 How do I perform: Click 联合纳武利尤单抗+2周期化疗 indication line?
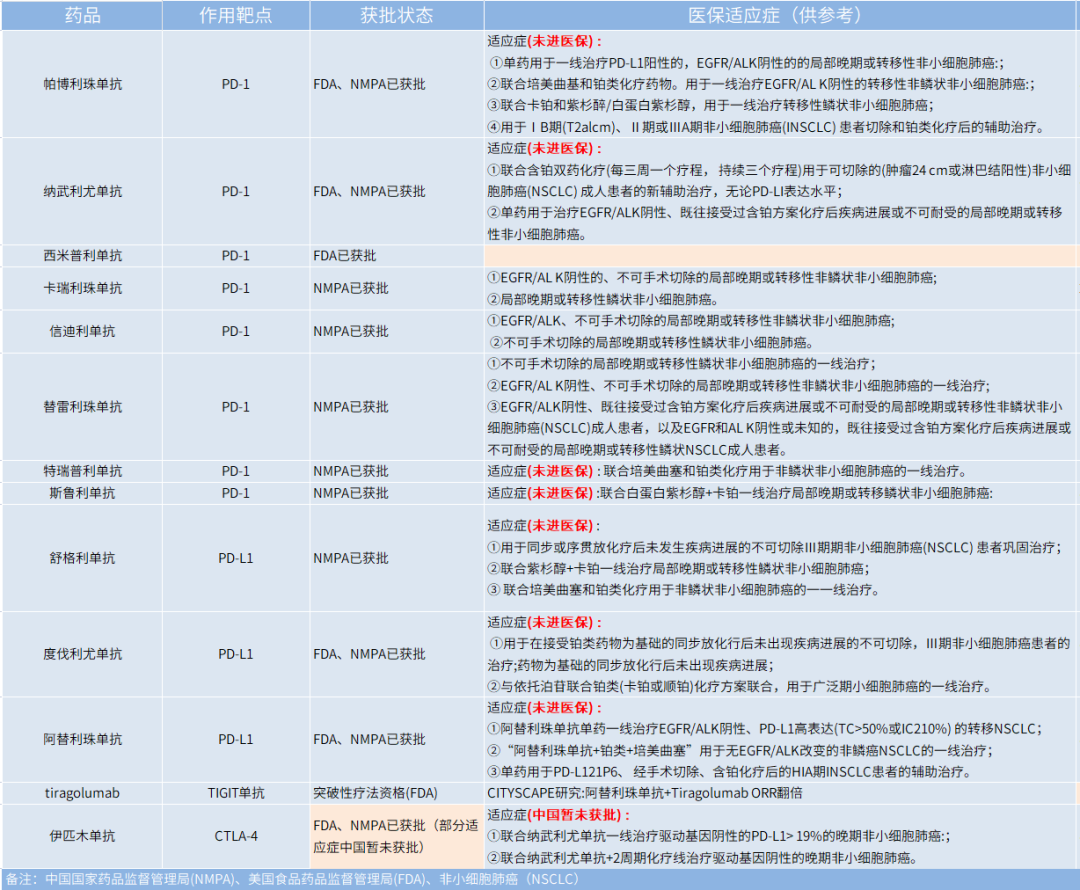703,858
